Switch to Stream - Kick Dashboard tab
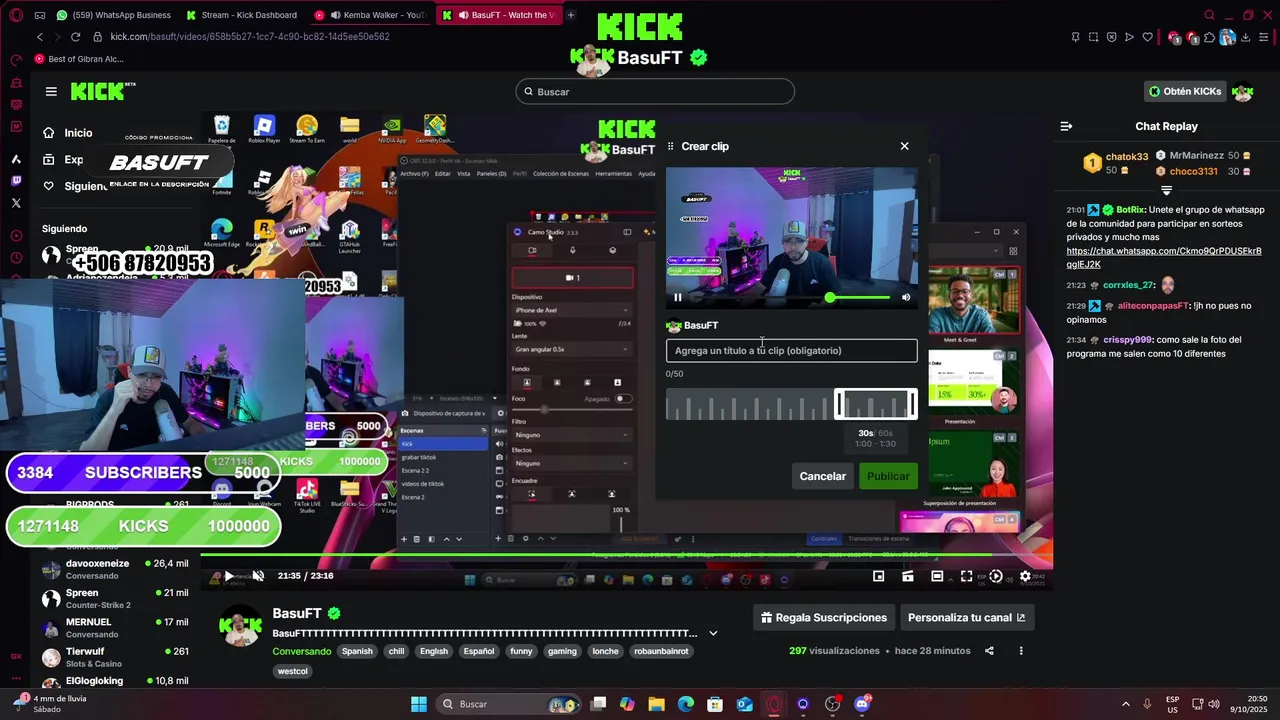This screenshot has width=1280, height=720. [240, 15]
